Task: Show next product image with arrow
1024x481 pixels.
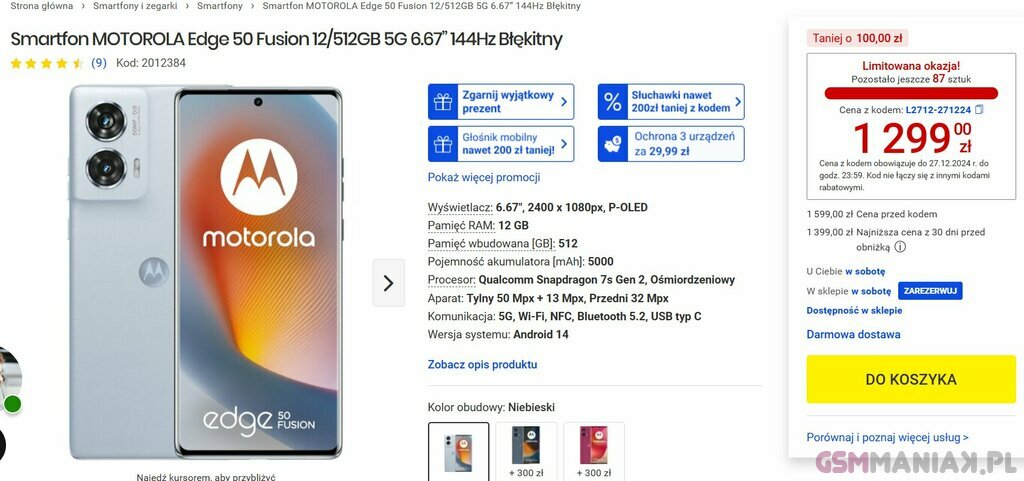Action: click(389, 283)
